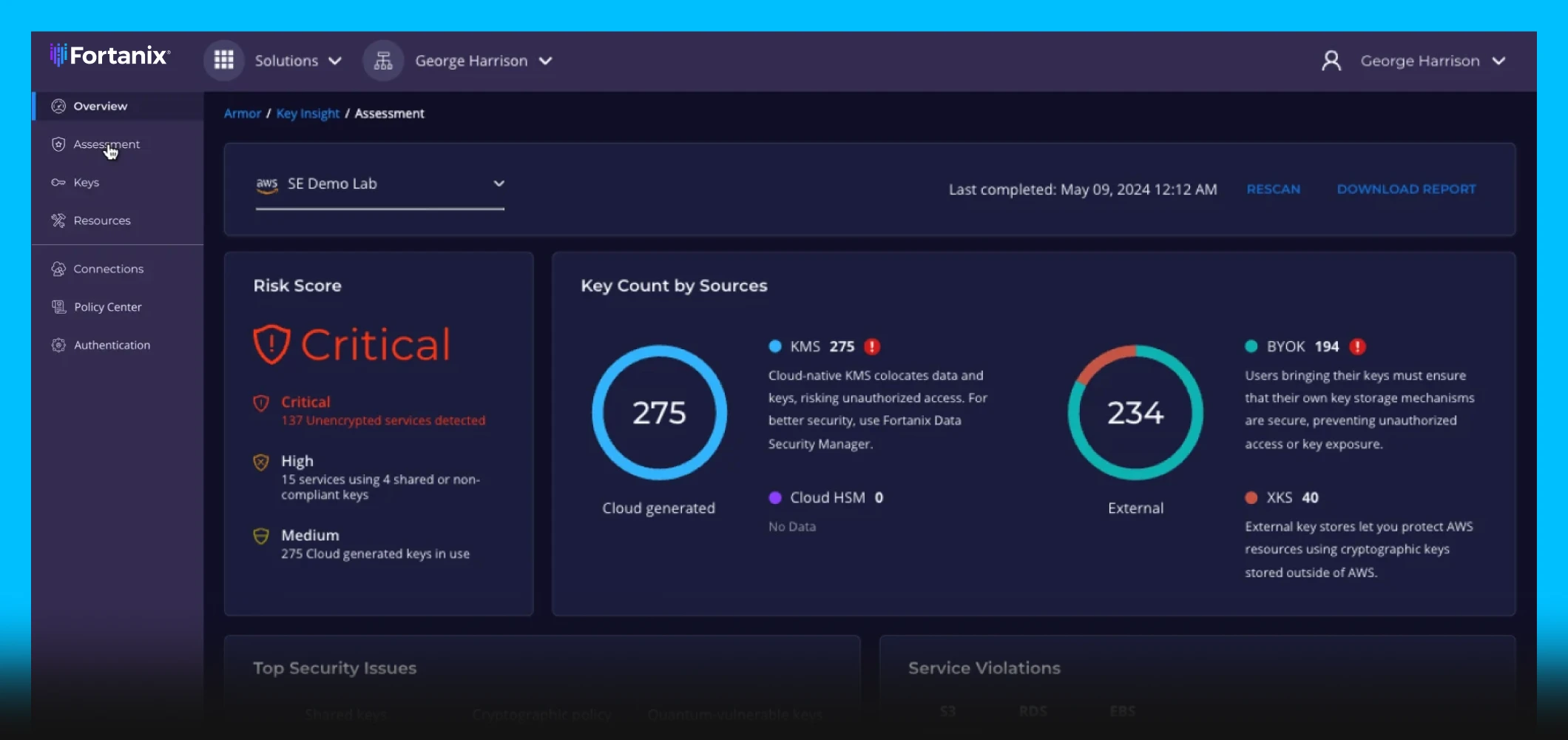
Task: Click the small Critical severity icon
Action: click(261, 403)
